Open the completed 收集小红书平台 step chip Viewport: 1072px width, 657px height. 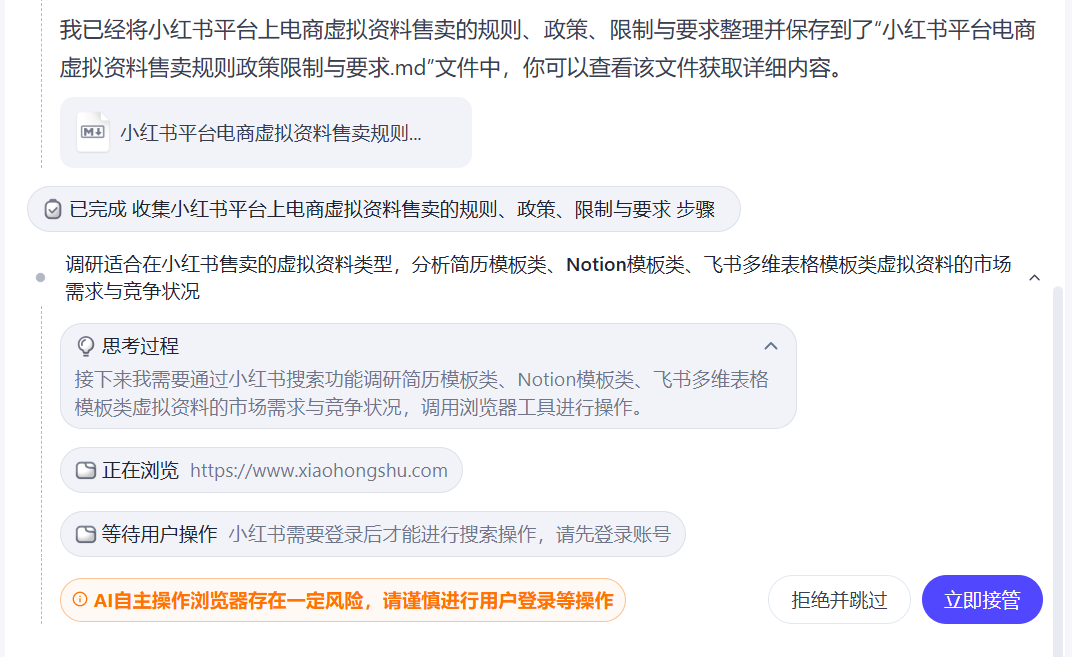coord(391,209)
